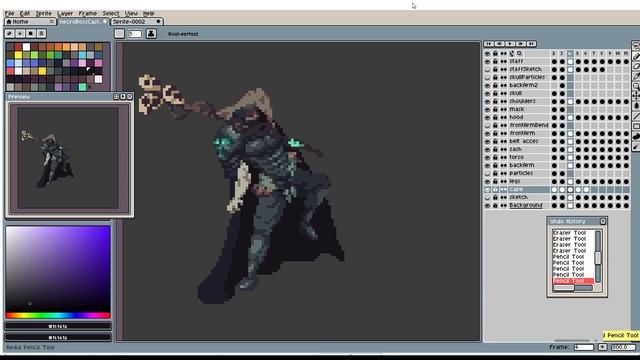Image resolution: width=640 pixels, height=360 pixels.
Task: Open the Help menu
Action: pos(149,13)
